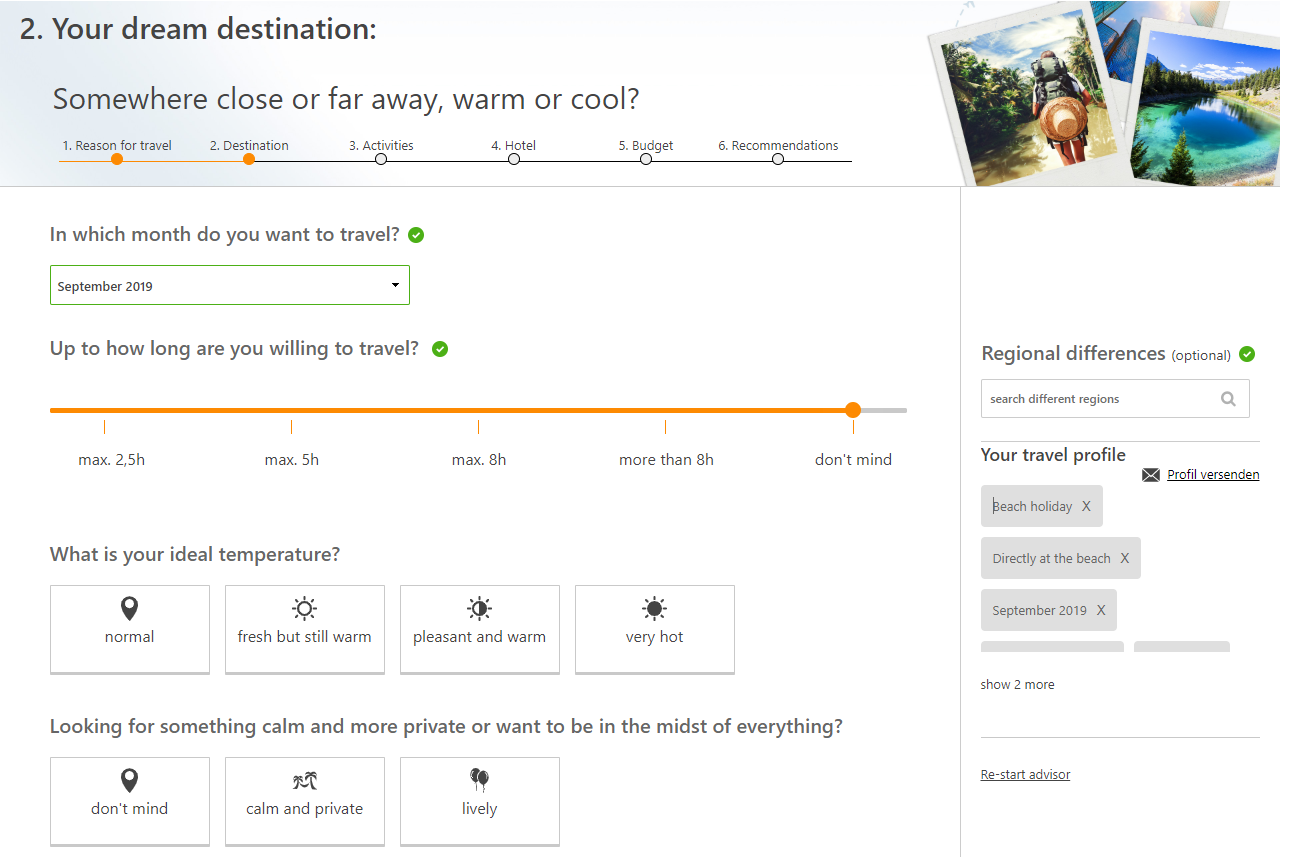Select pleasant and warm temperature option

pos(480,629)
